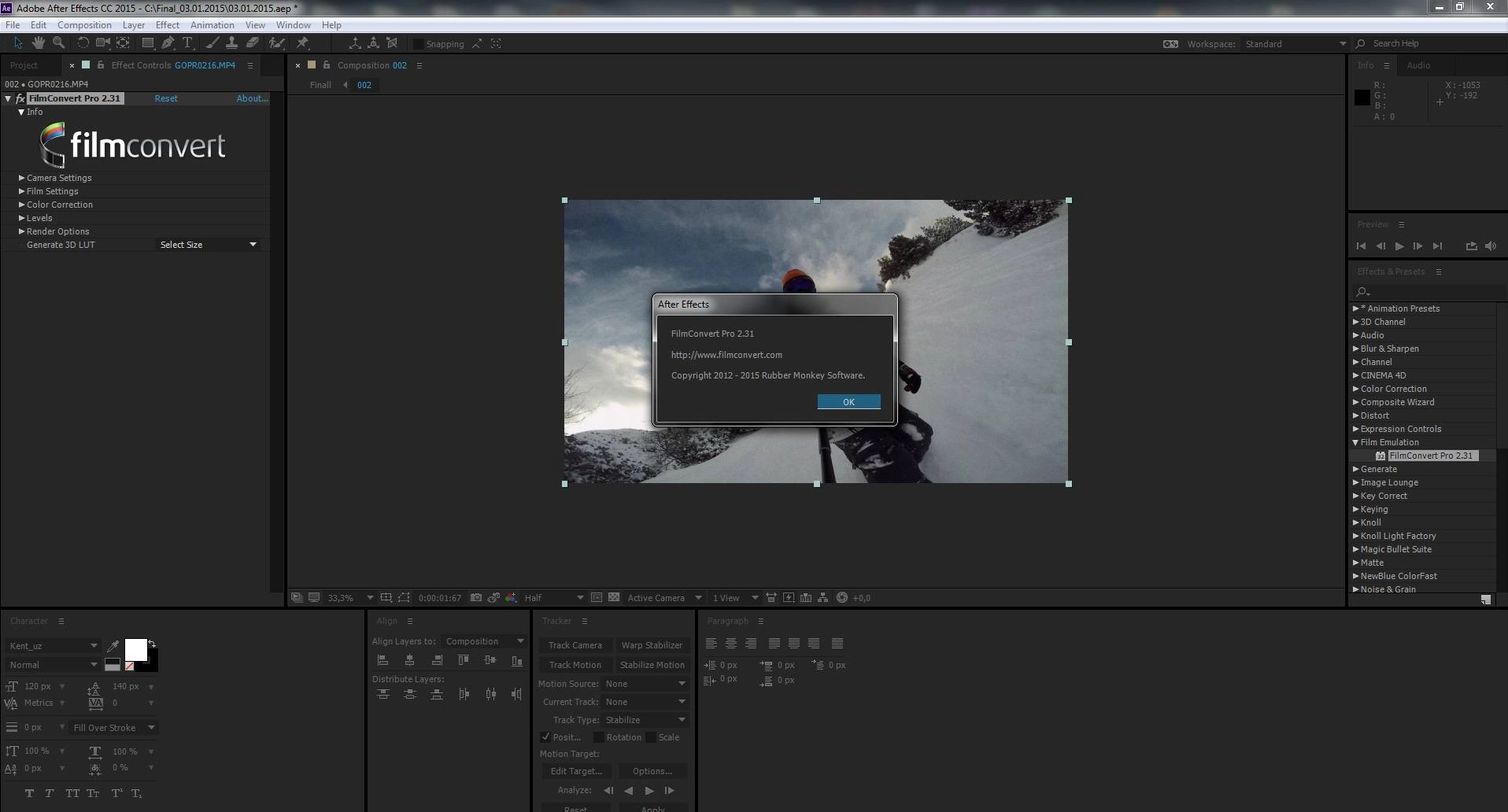Viewport: 1508px width, 812px height.
Task: Open the Effect menu
Action: pyautogui.click(x=168, y=25)
